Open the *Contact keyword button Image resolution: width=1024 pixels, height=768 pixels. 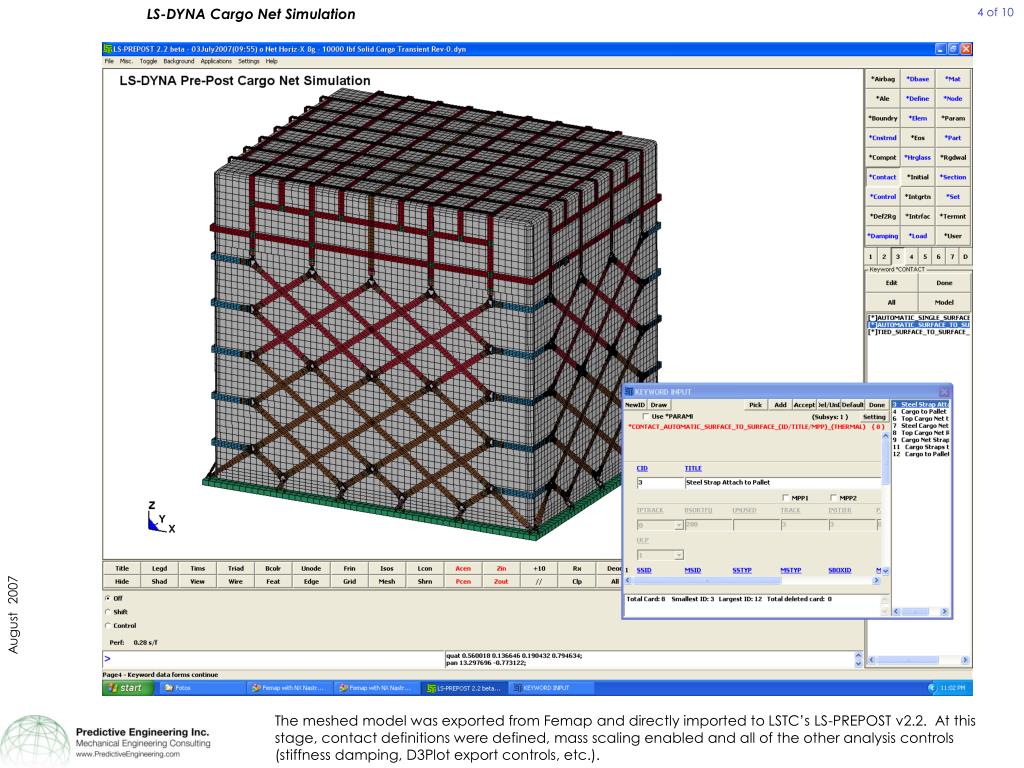(x=883, y=177)
